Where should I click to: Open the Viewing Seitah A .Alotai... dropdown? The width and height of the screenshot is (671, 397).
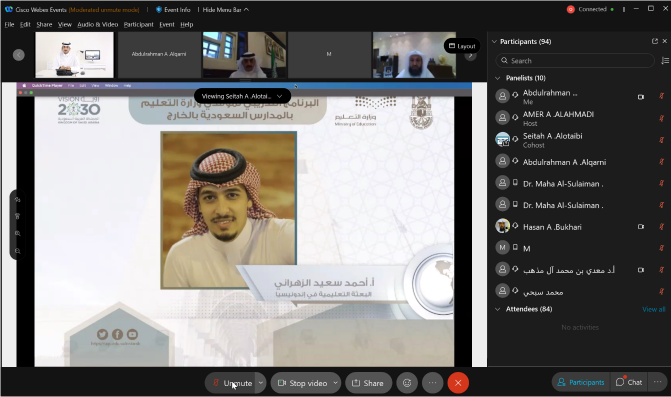(x=242, y=96)
